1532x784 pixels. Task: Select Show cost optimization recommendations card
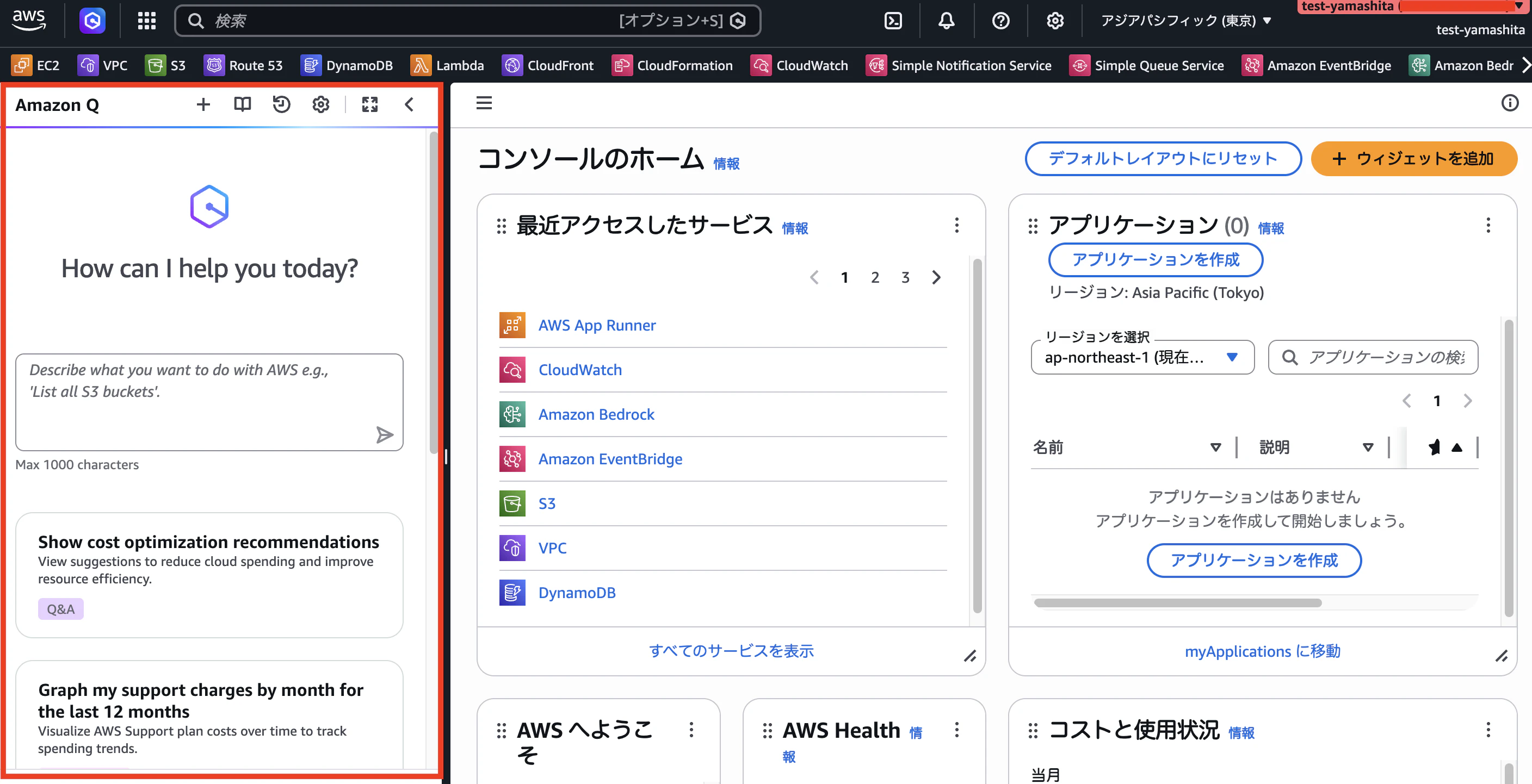point(209,575)
